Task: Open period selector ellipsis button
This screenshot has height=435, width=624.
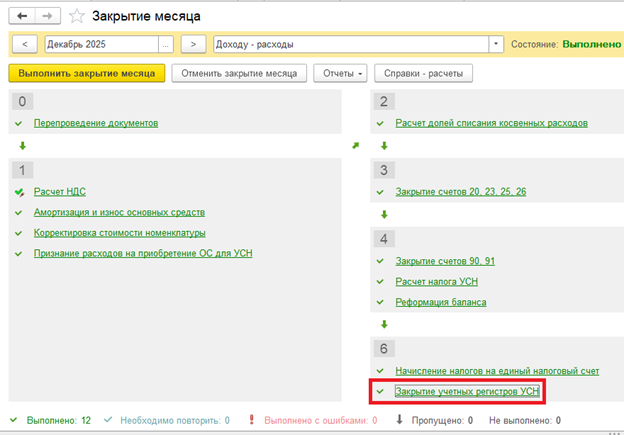Action: click(166, 44)
